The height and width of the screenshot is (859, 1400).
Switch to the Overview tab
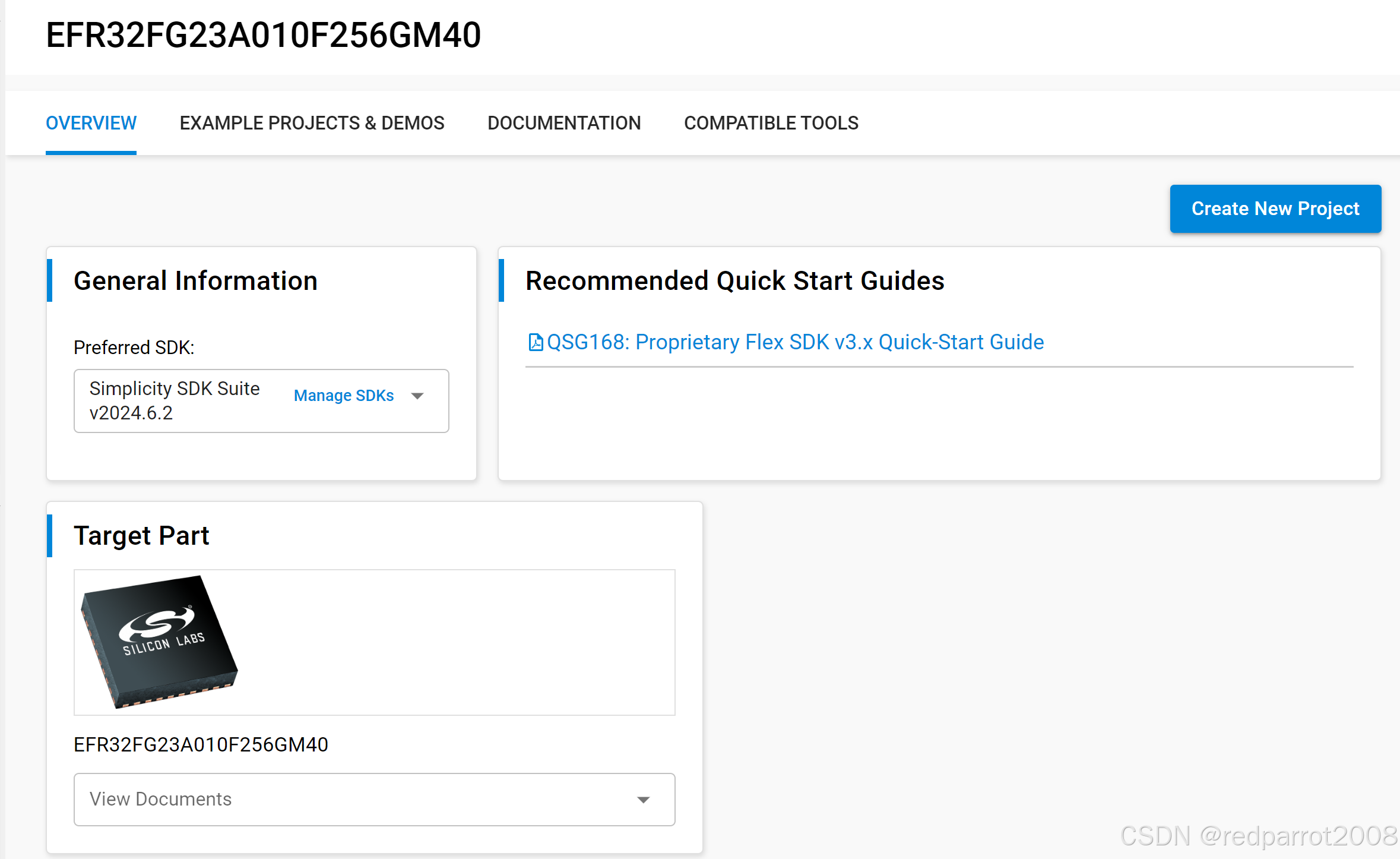pyautogui.click(x=91, y=123)
